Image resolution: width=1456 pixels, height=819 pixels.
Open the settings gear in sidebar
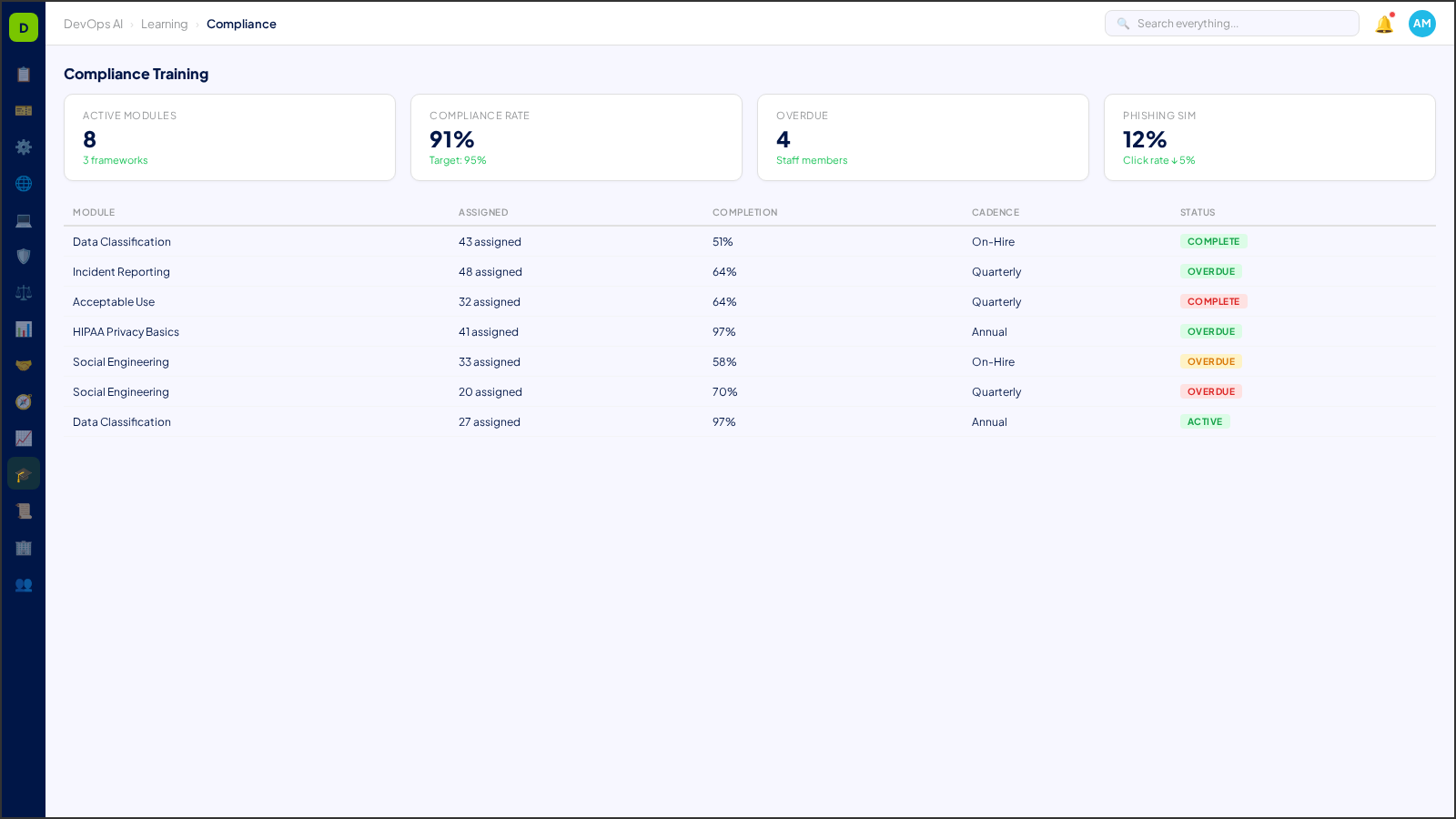point(24,147)
